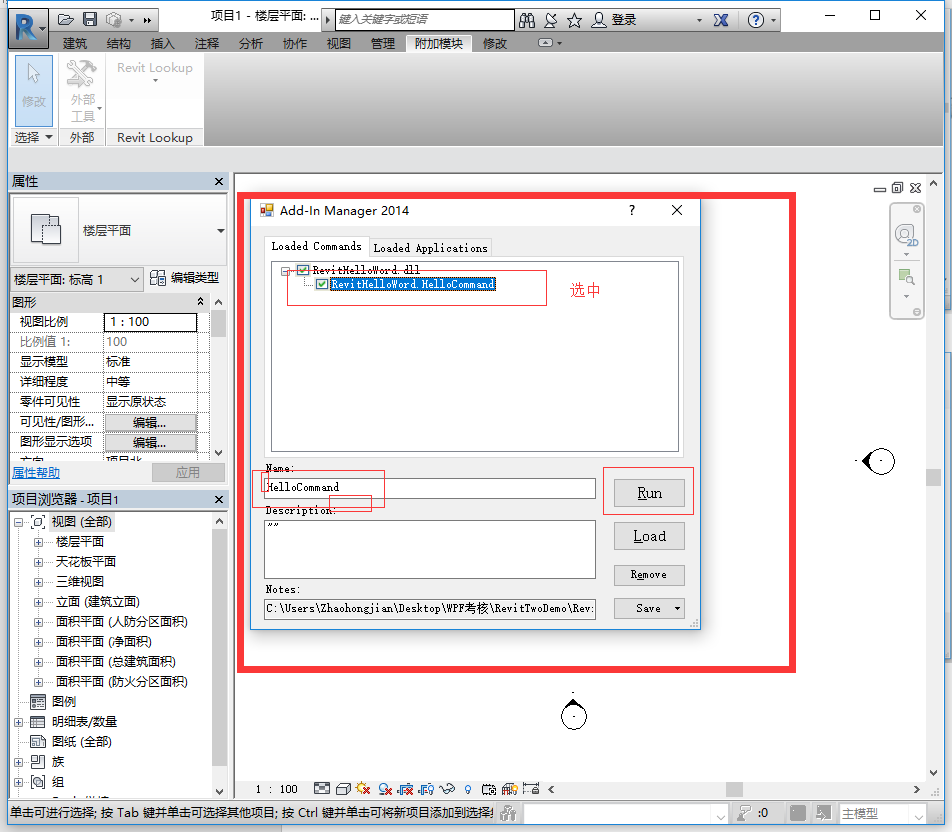The width and height of the screenshot is (952, 832).
Task: Expand the 三维视图 tree node
Action: 38,582
